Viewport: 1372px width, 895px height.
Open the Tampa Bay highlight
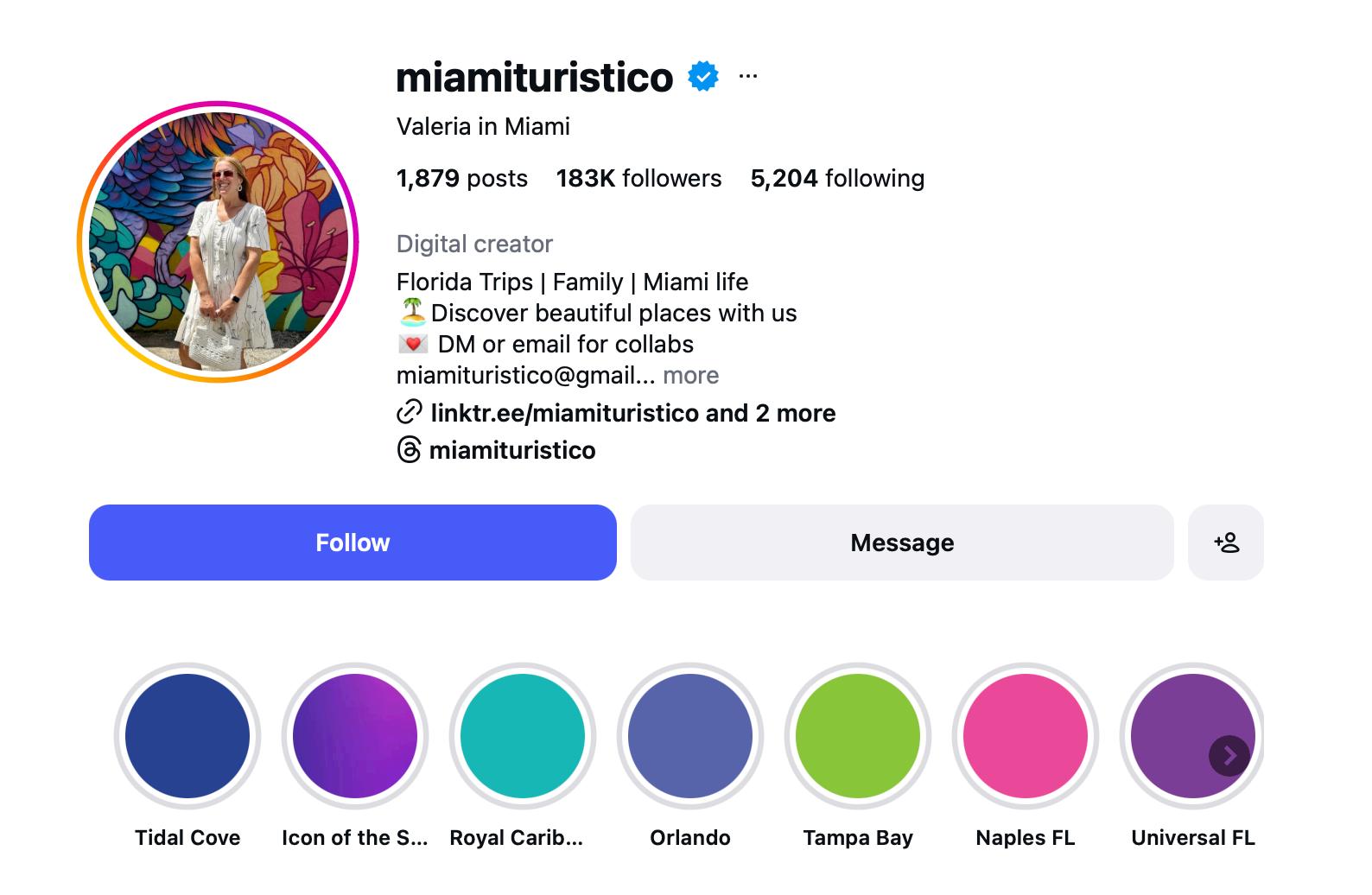[x=858, y=736]
